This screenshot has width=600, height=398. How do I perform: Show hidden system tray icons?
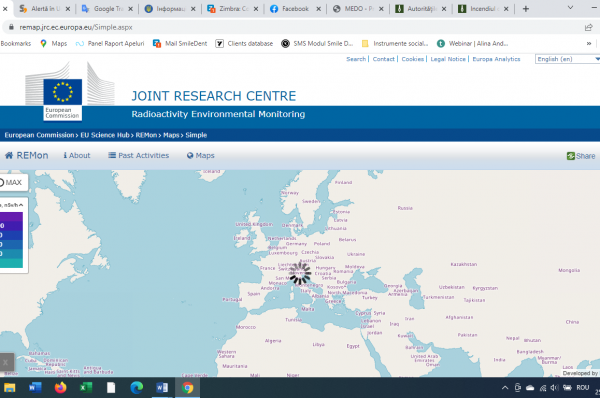click(505, 388)
